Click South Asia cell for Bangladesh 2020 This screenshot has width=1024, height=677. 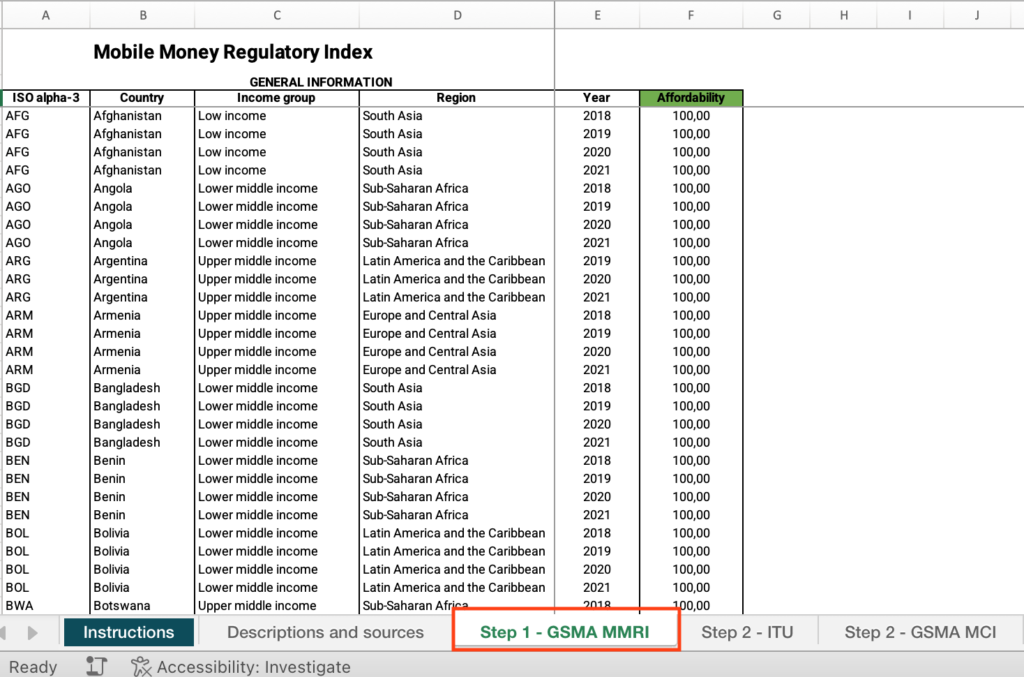click(456, 424)
